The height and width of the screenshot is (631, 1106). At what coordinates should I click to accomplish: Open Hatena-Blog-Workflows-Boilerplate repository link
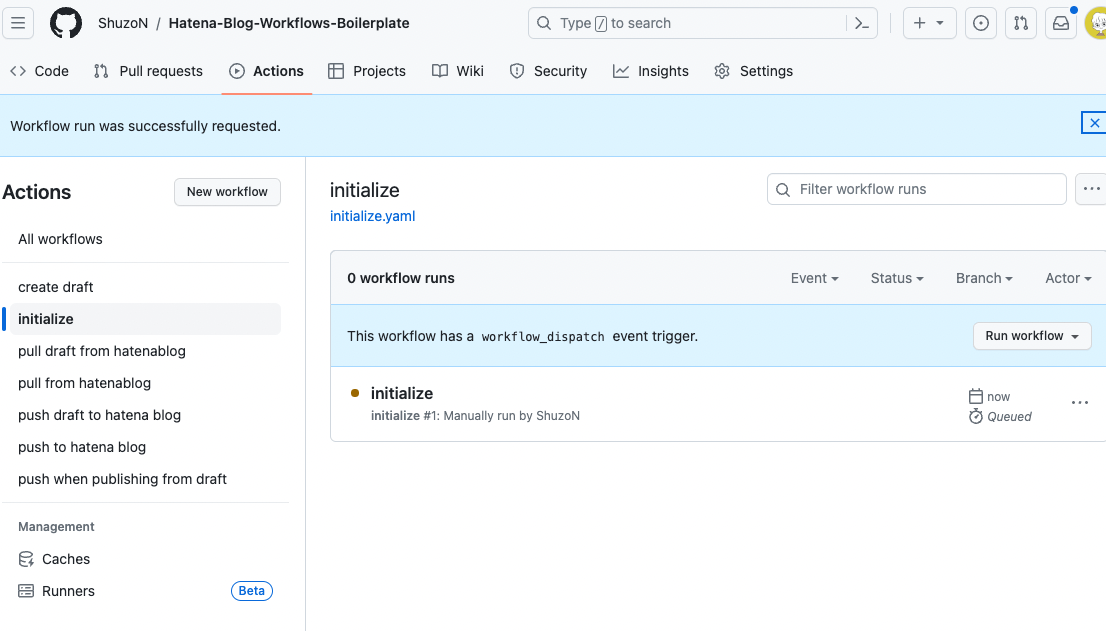[x=288, y=23]
